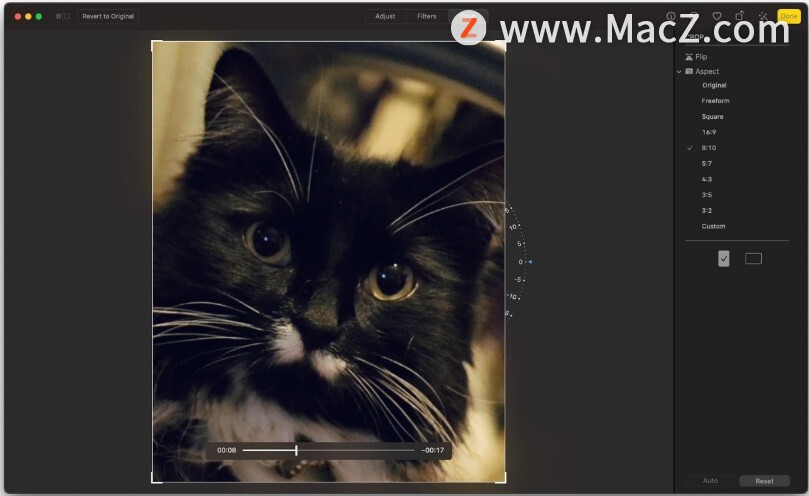Switch to the Filters tab
This screenshot has width=809, height=496.
click(x=427, y=16)
